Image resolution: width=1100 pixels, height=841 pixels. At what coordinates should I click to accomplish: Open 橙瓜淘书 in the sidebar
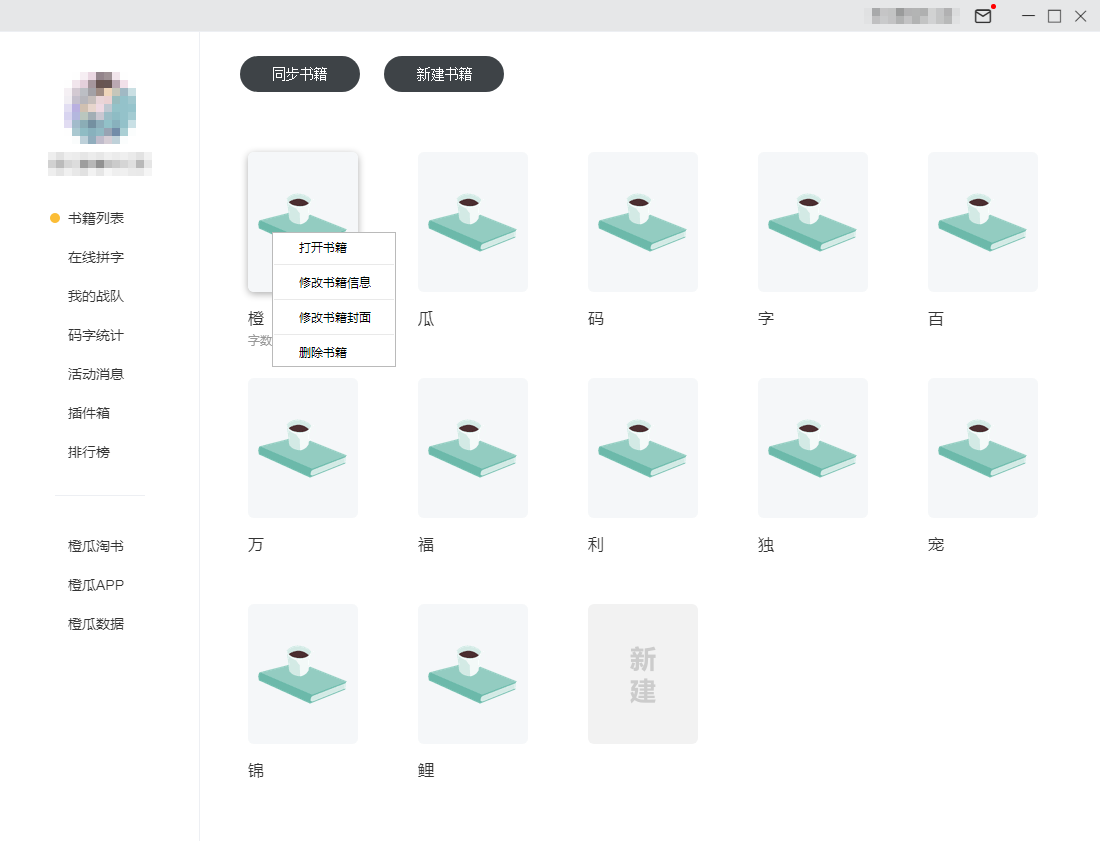pyautogui.click(x=97, y=546)
